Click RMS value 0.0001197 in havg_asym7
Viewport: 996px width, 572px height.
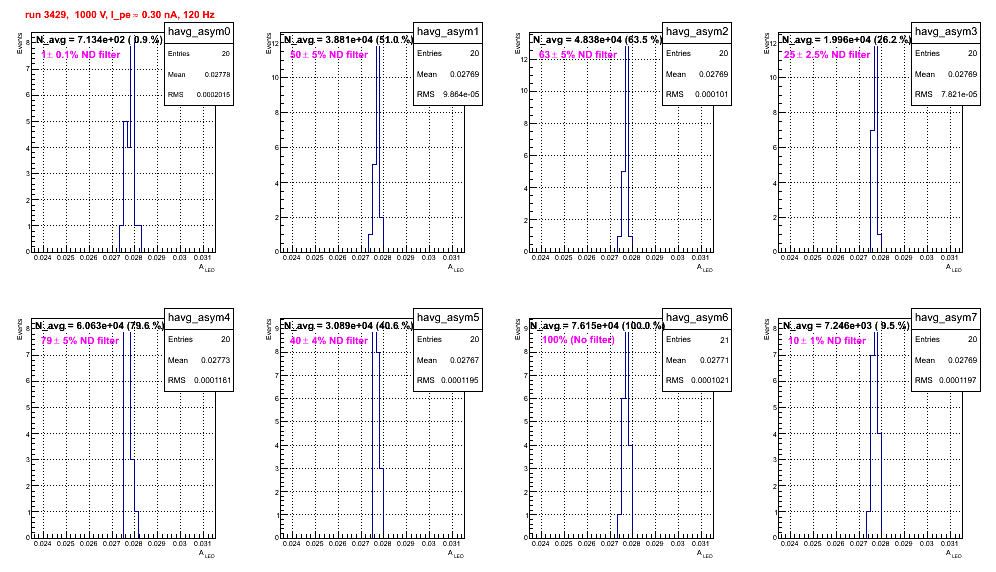point(960,381)
